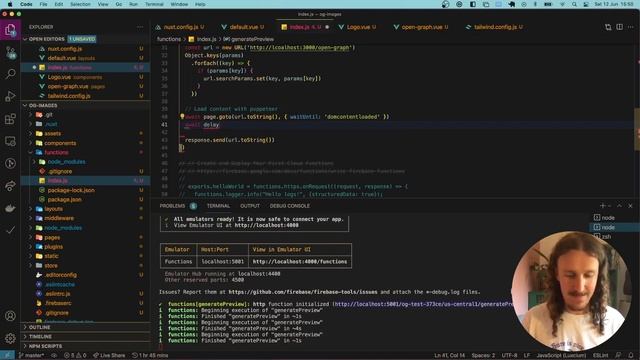Expand the components folder
The height and width of the screenshot is (360, 640).
tap(85, 143)
